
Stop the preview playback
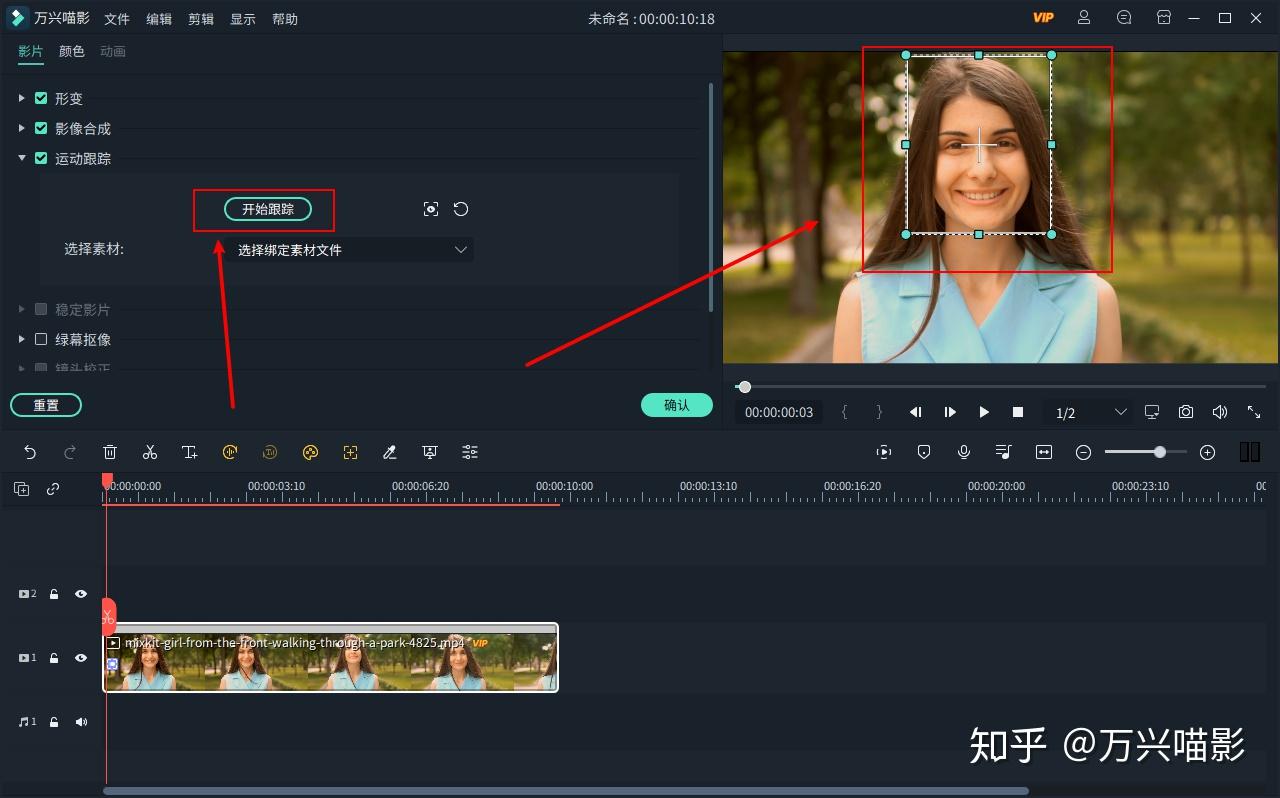[x=1018, y=412]
